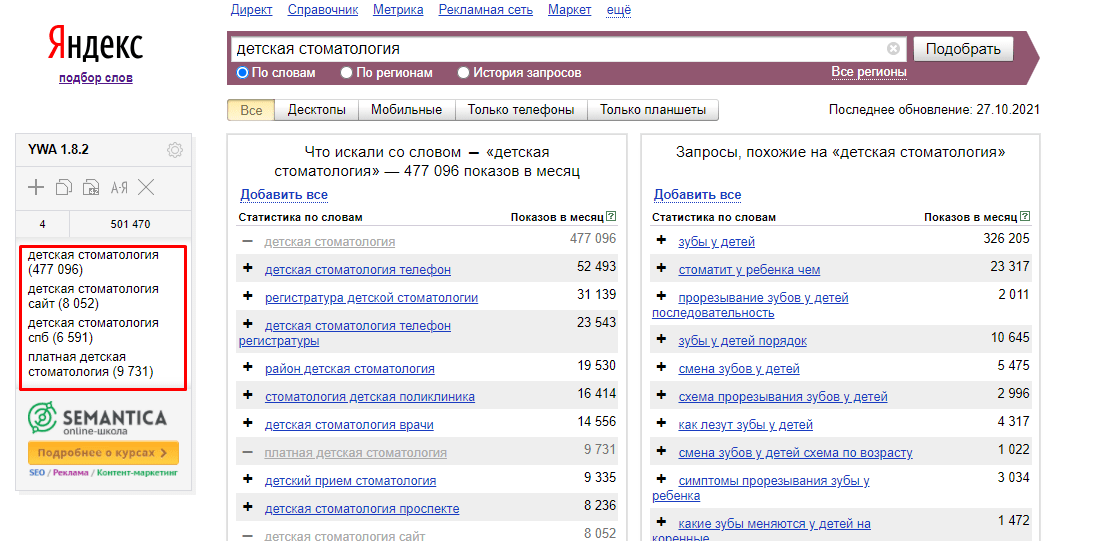Click the 'Подобрать' button

(x=963, y=49)
